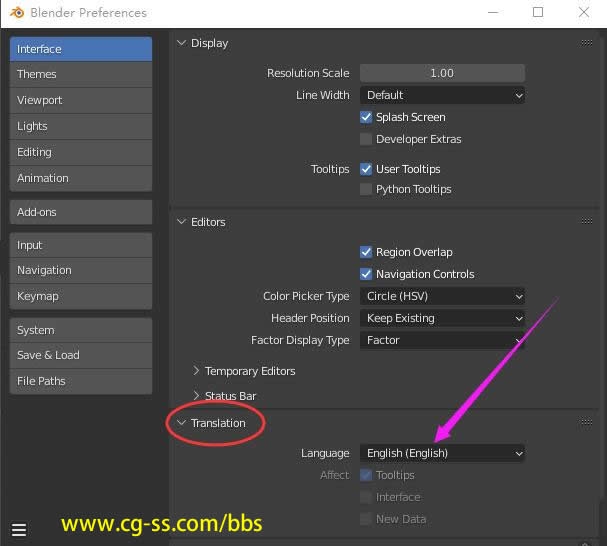Click the Translation panel drag grip dots

point(587,423)
